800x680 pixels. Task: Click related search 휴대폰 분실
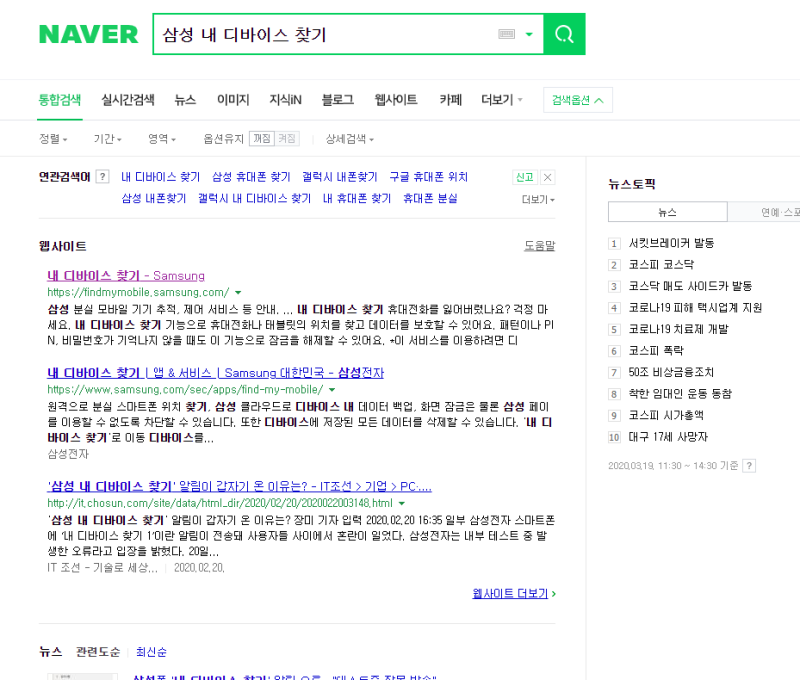[430, 198]
